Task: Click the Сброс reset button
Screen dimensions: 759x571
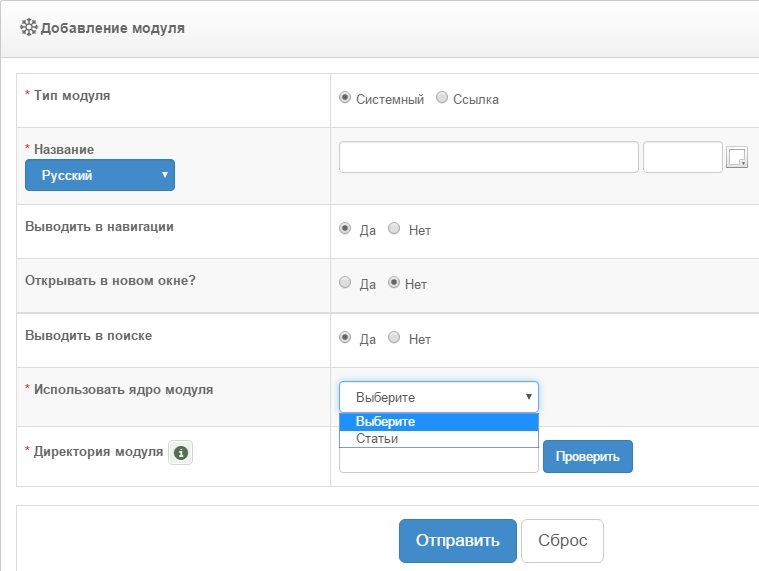Action: [x=562, y=541]
